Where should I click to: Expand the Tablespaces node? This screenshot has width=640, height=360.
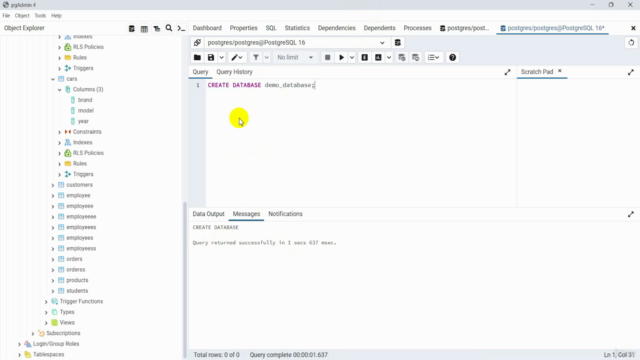[19, 355]
